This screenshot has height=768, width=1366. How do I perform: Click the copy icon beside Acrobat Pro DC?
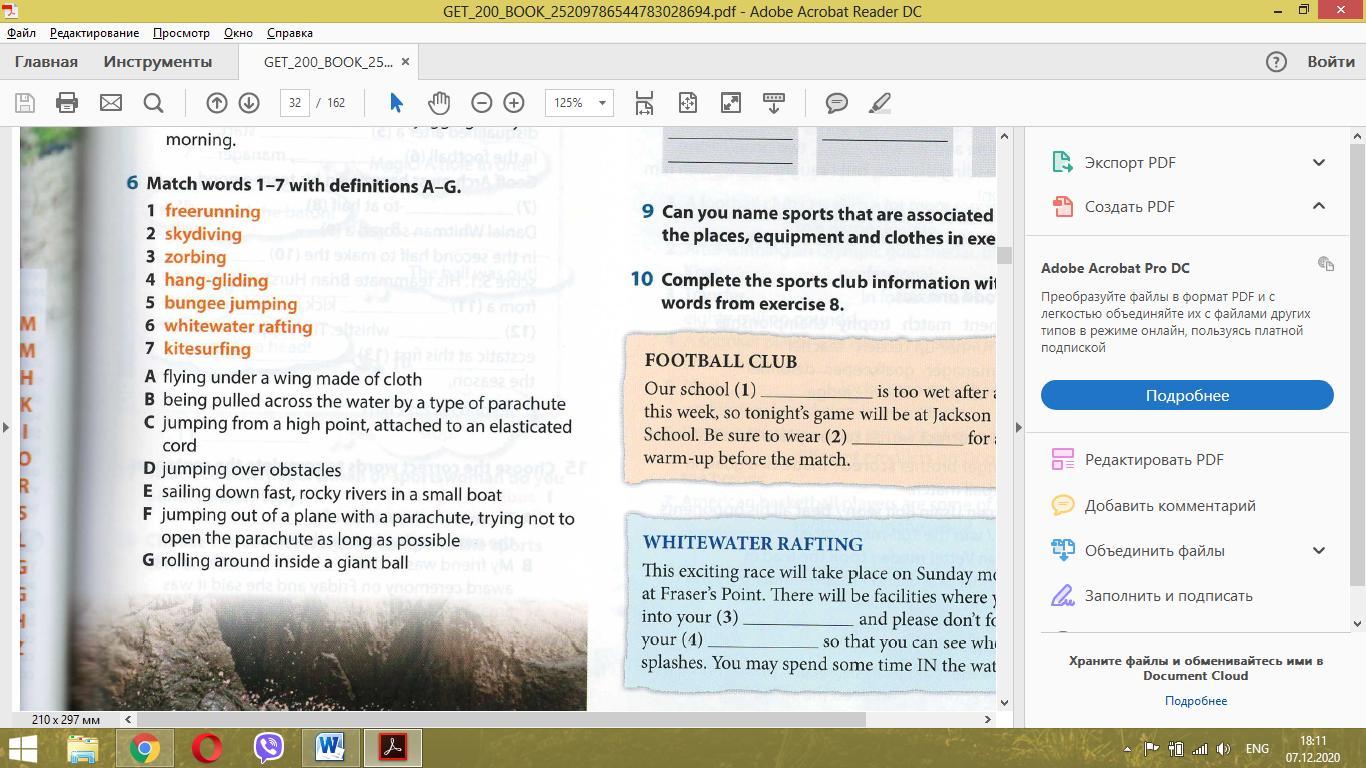pos(1326,264)
